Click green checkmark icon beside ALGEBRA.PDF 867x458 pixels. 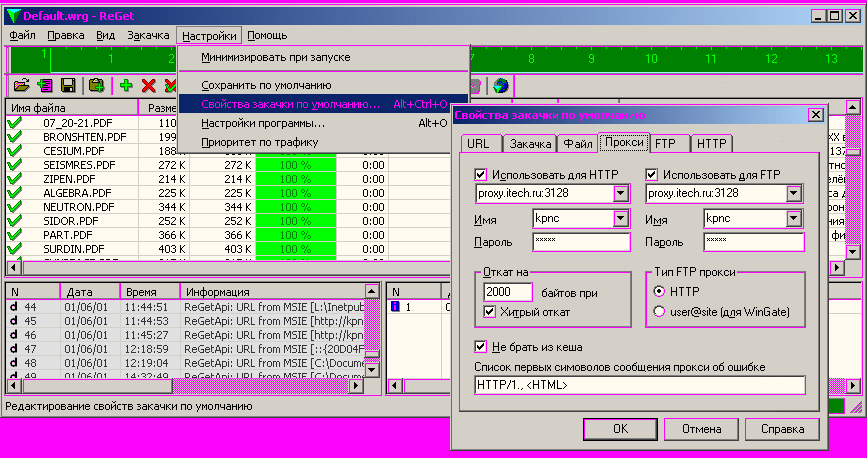pyautogui.click(x=15, y=193)
